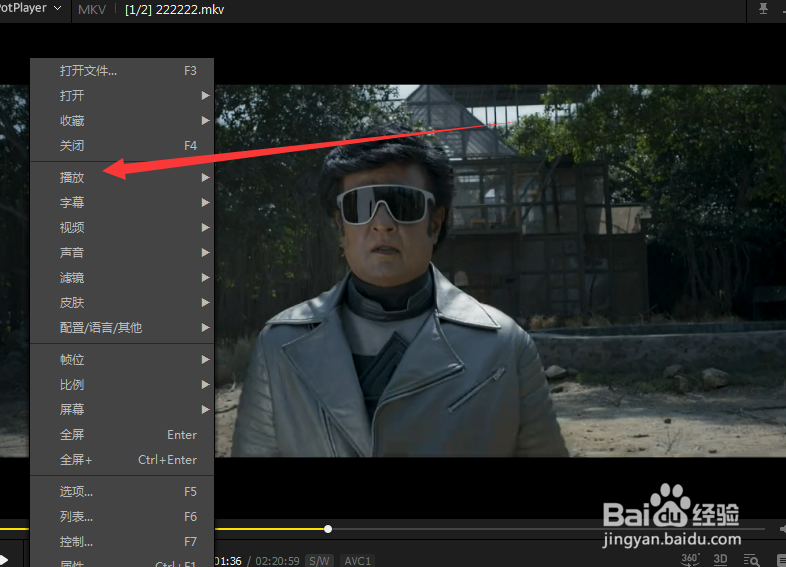Select 全屏 Enter menu item
Screen dimensions: 786x567
[x=122, y=435]
